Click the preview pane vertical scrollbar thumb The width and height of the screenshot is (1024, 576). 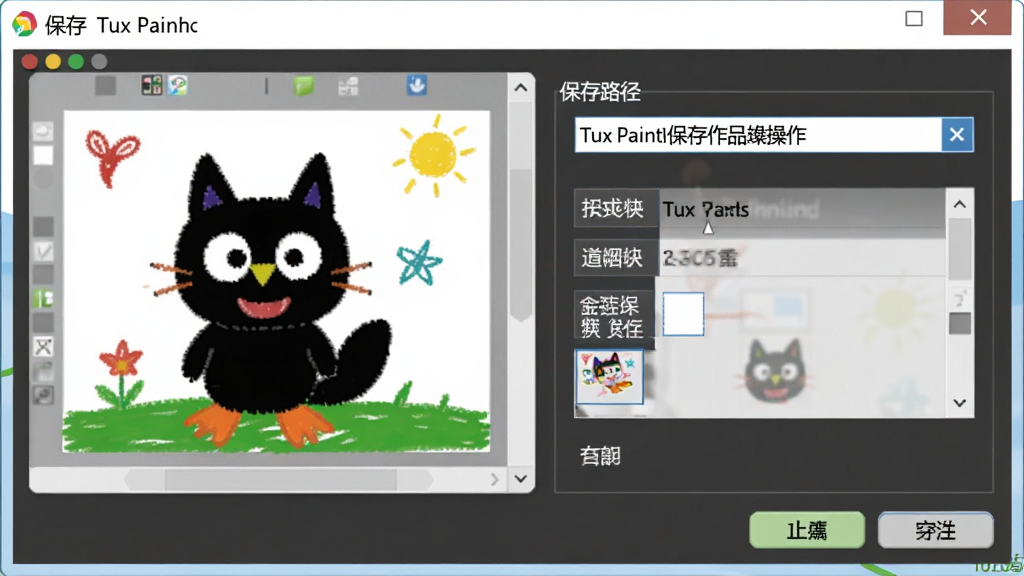pyautogui.click(x=520, y=245)
